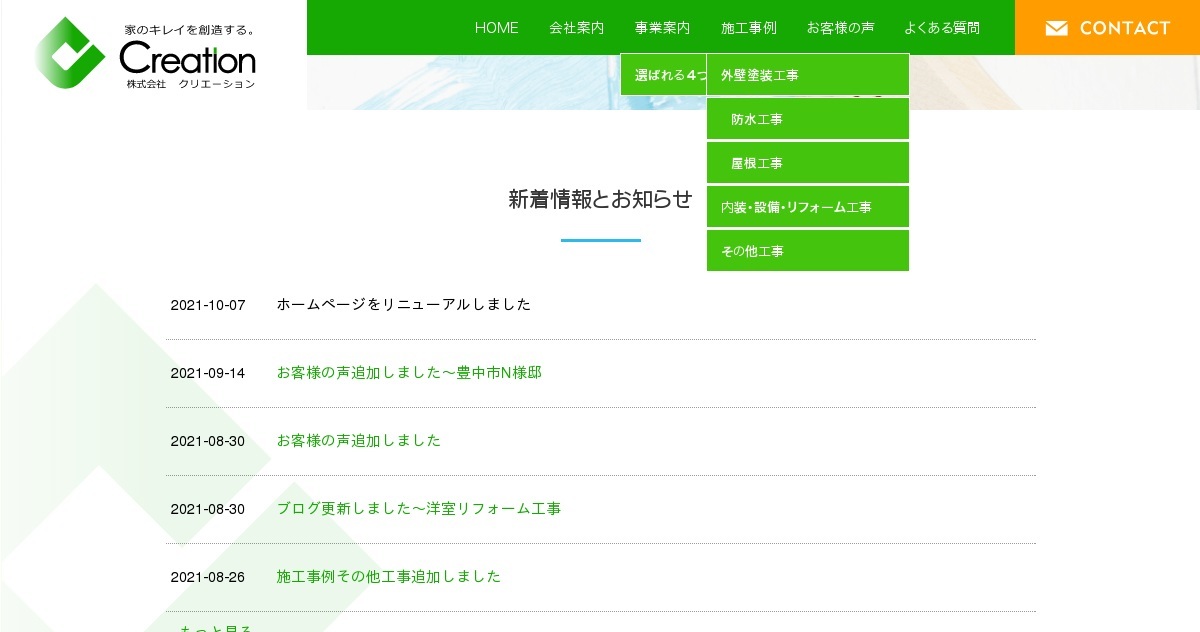Viewport: 1200px width, 632px height.
Task: Click ホームページをリニューアルしました news text
Action: pos(404,305)
